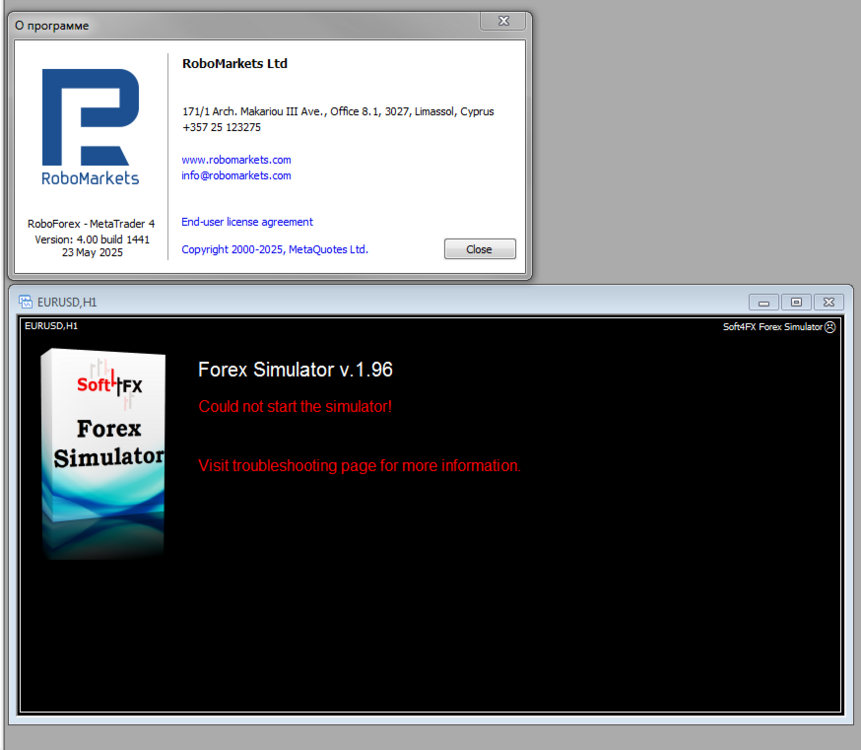Click the Soft4FX Forex Simulator box image

tap(103, 454)
